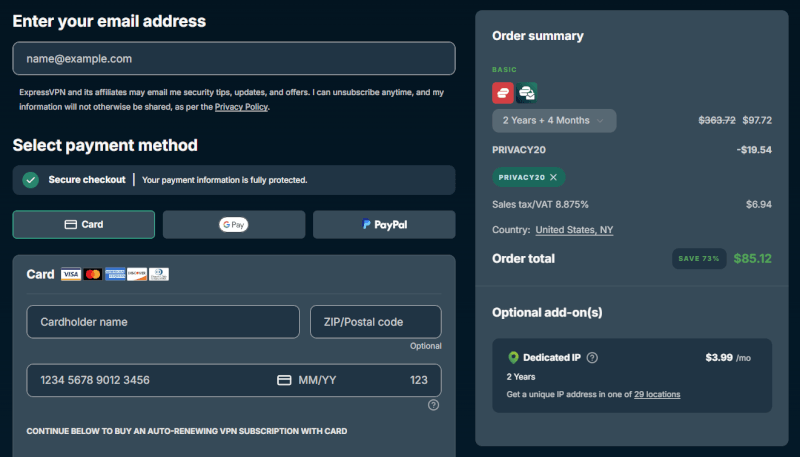Image resolution: width=800 pixels, height=457 pixels.
Task: Click the red ExpressVPN app icon
Action: tap(503, 93)
